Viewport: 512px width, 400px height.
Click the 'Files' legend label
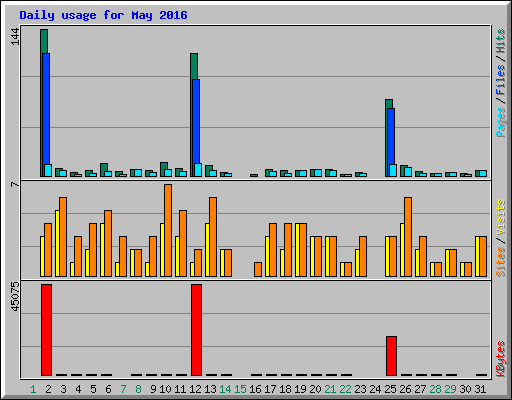[x=500, y=80]
